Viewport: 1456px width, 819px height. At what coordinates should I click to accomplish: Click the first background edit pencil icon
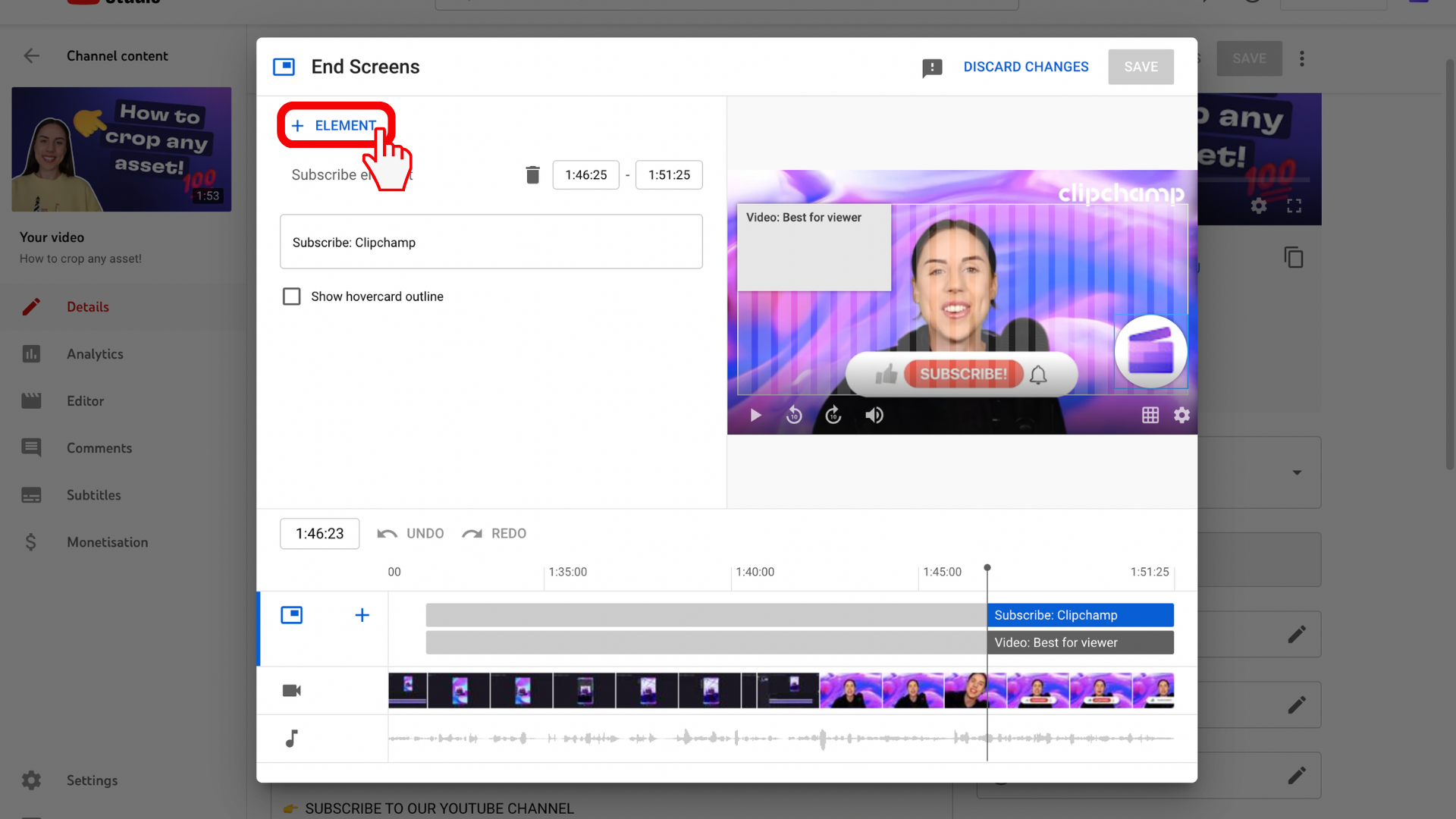(x=1297, y=634)
